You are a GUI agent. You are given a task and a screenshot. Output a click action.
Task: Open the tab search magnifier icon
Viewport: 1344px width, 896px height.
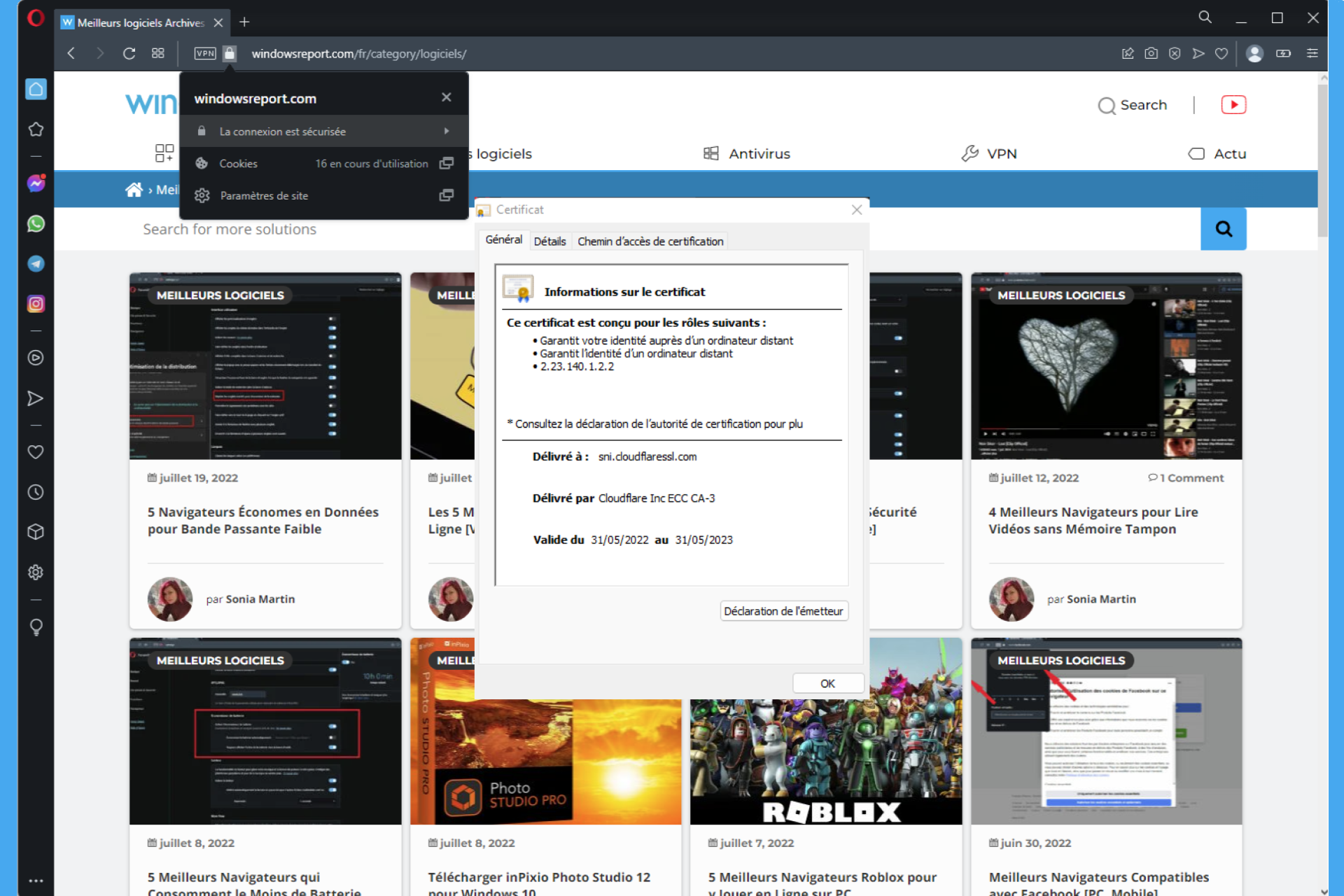coord(1205,17)
